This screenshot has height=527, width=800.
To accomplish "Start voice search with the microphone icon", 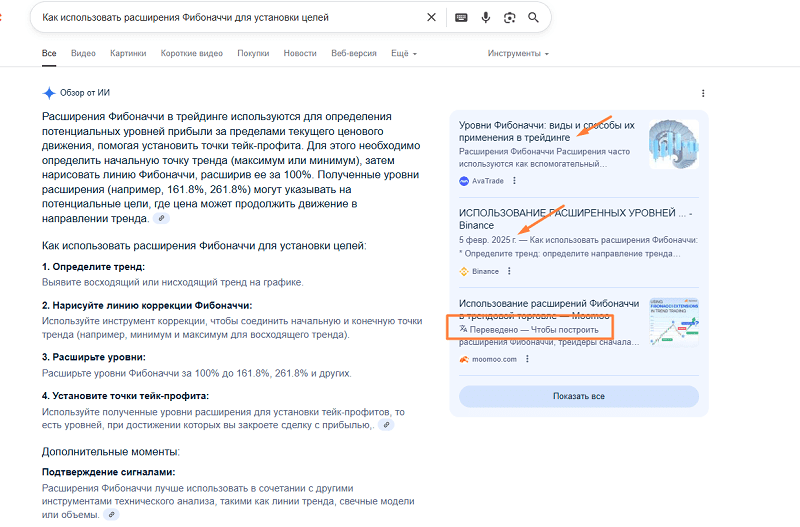I will point(486,17).
